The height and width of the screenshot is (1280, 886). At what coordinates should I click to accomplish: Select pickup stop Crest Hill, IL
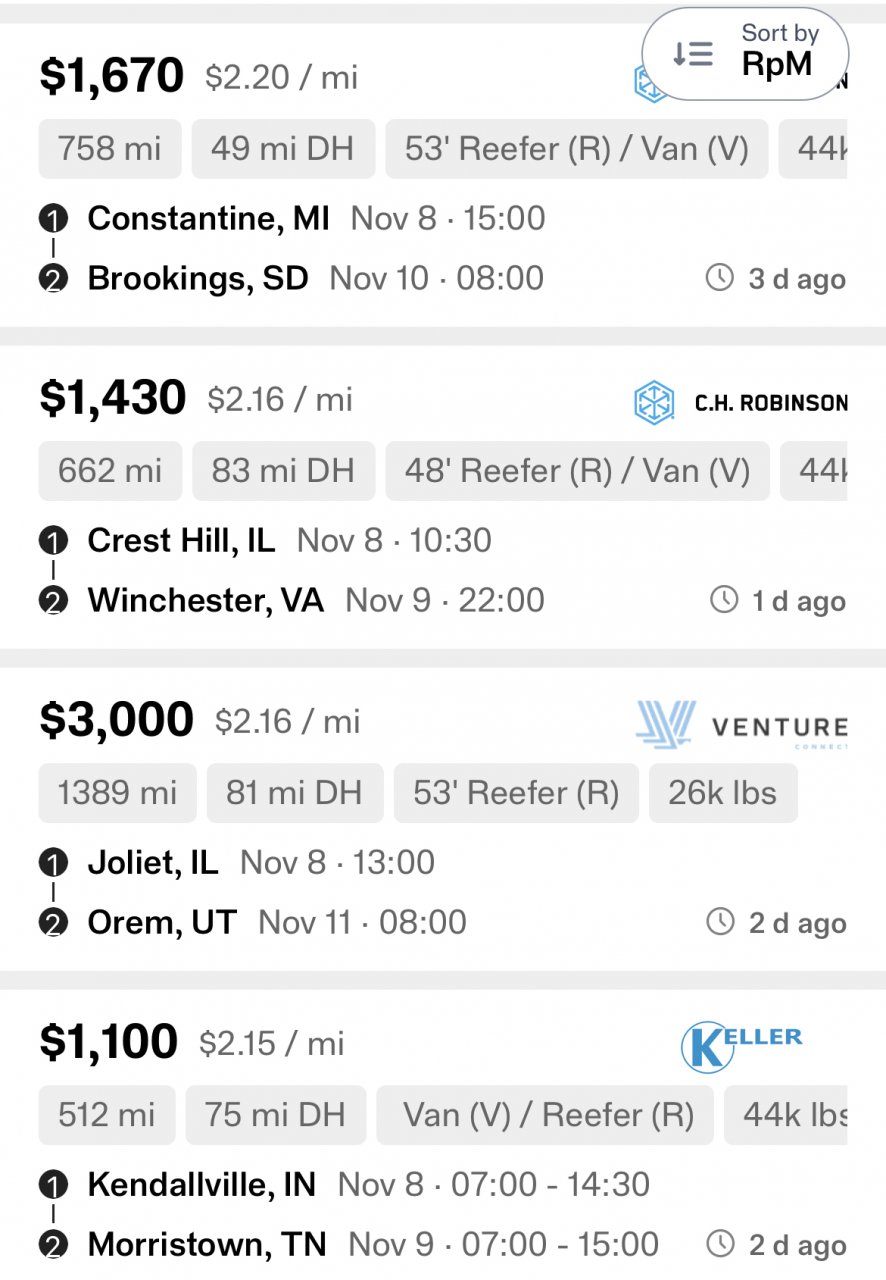[x=181, y=541]
